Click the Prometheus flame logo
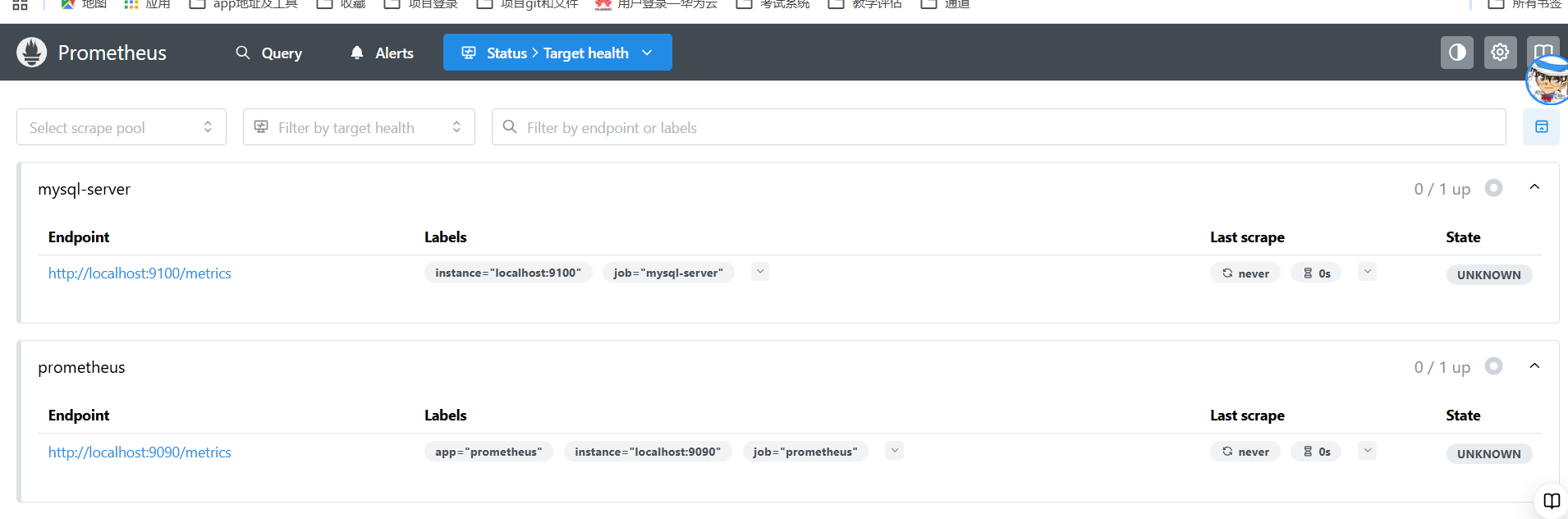 pos(32,53)
